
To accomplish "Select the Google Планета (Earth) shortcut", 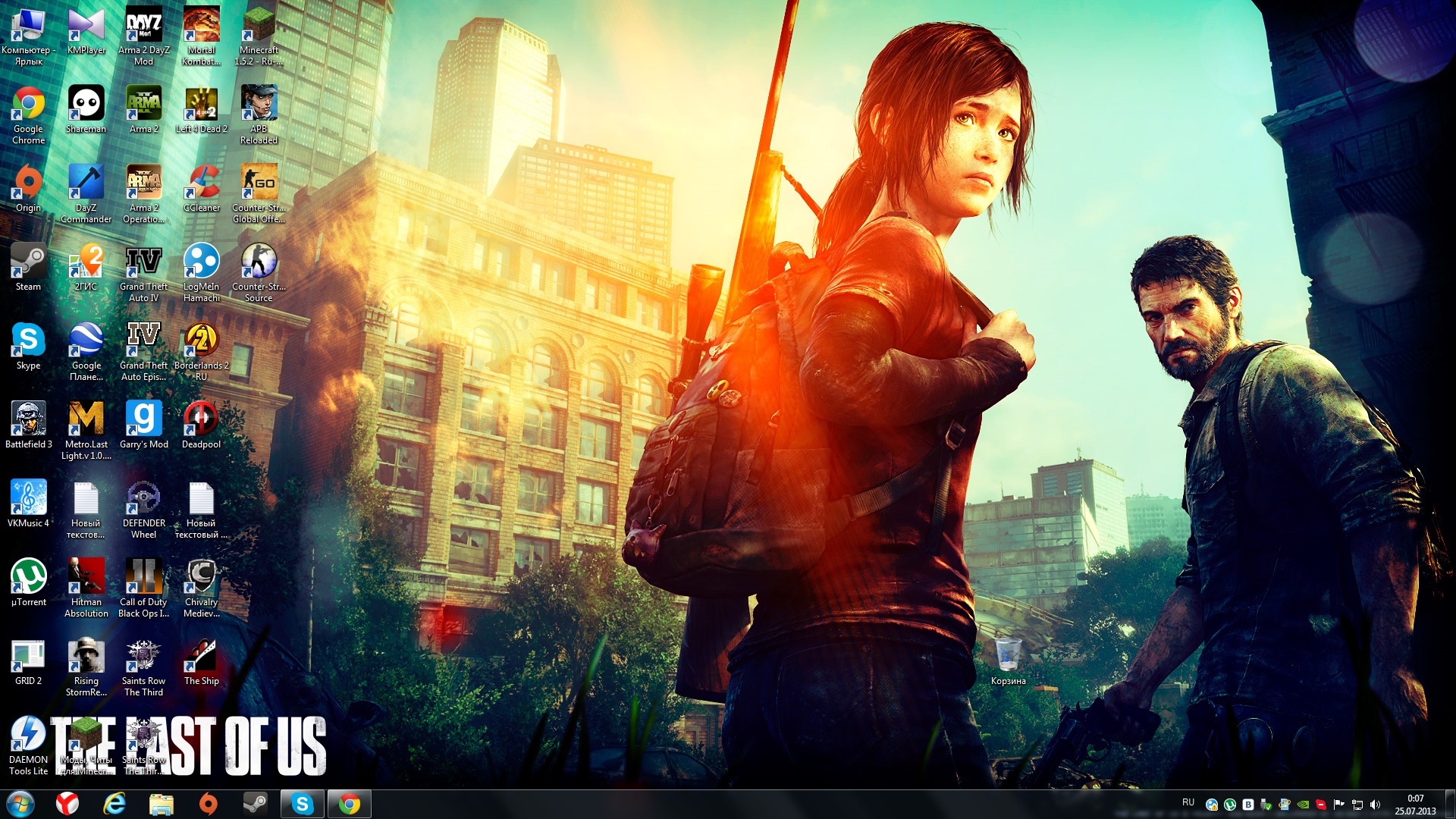I will 86,352.
